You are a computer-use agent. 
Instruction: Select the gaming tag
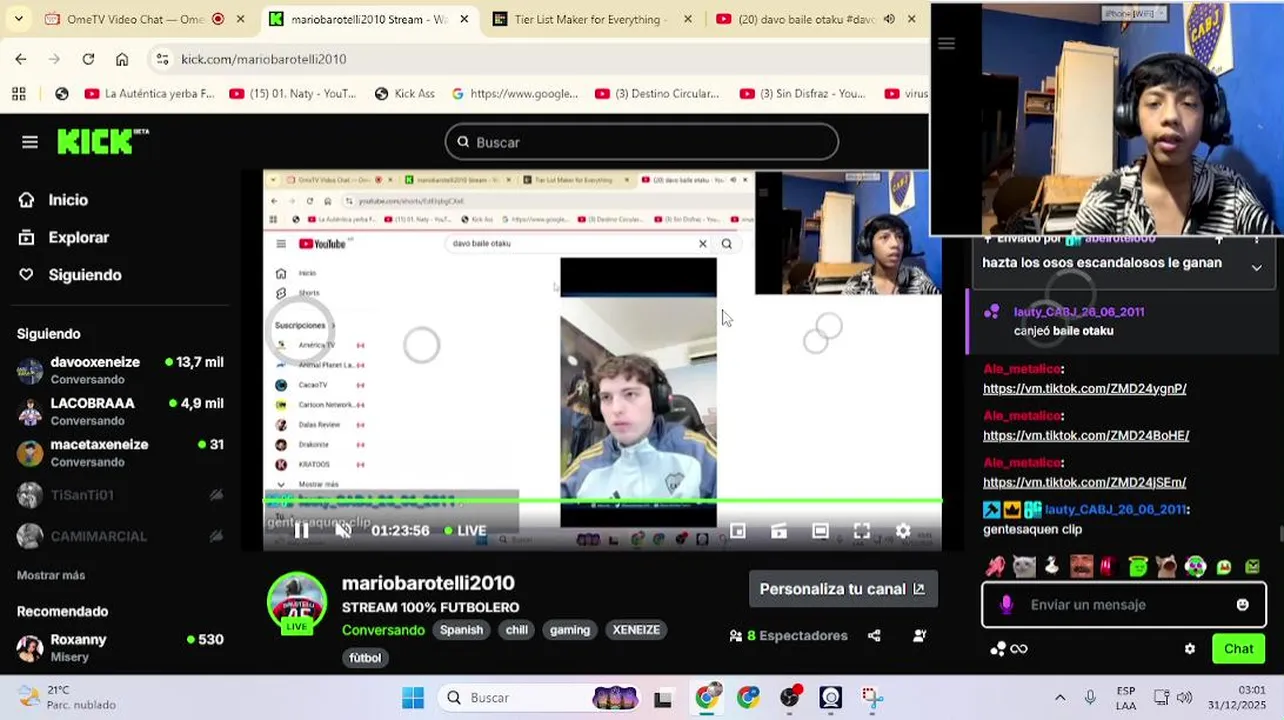click(x=570, y=630)
